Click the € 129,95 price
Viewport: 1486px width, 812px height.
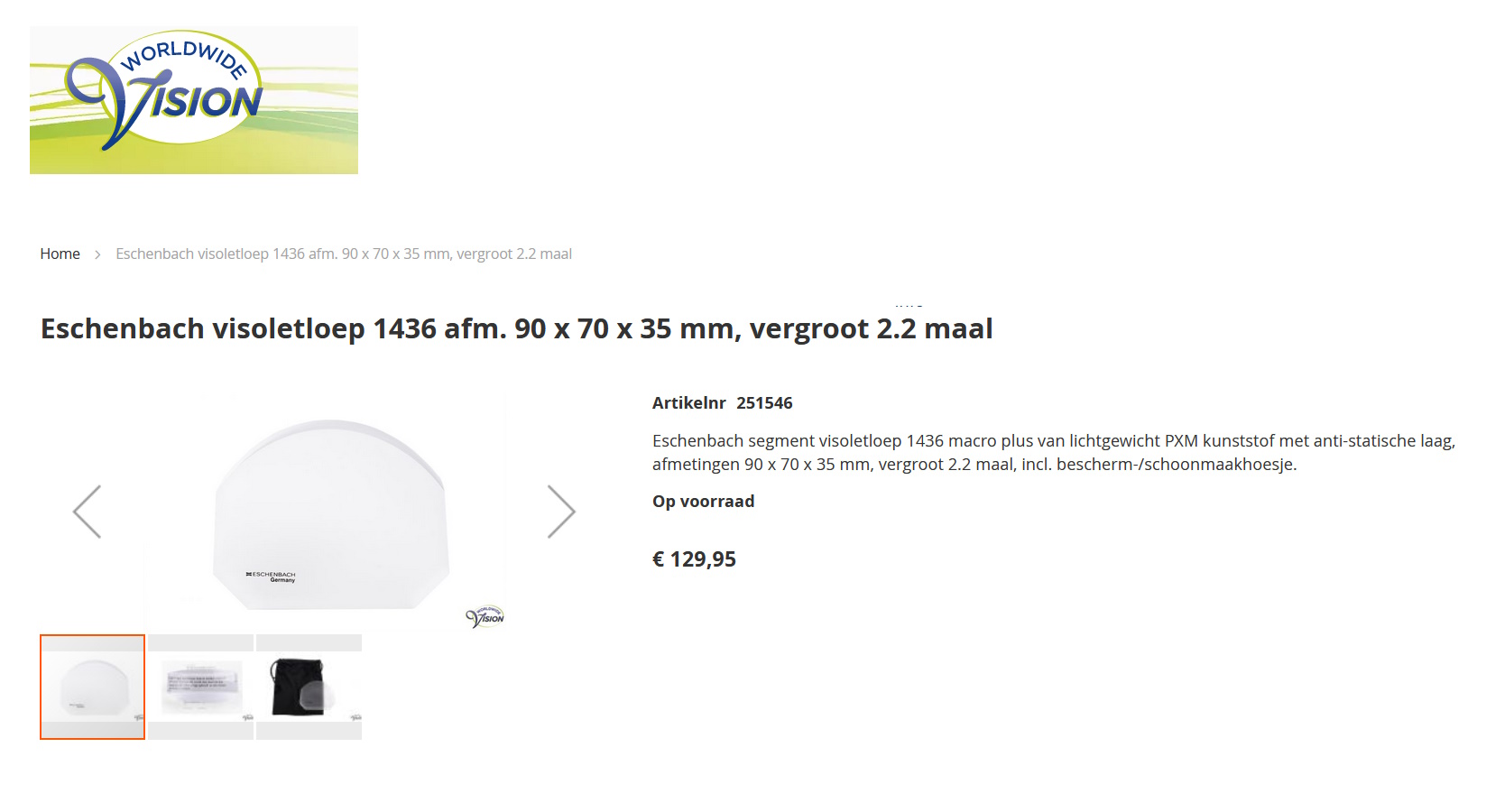click(x=694, y=559)
